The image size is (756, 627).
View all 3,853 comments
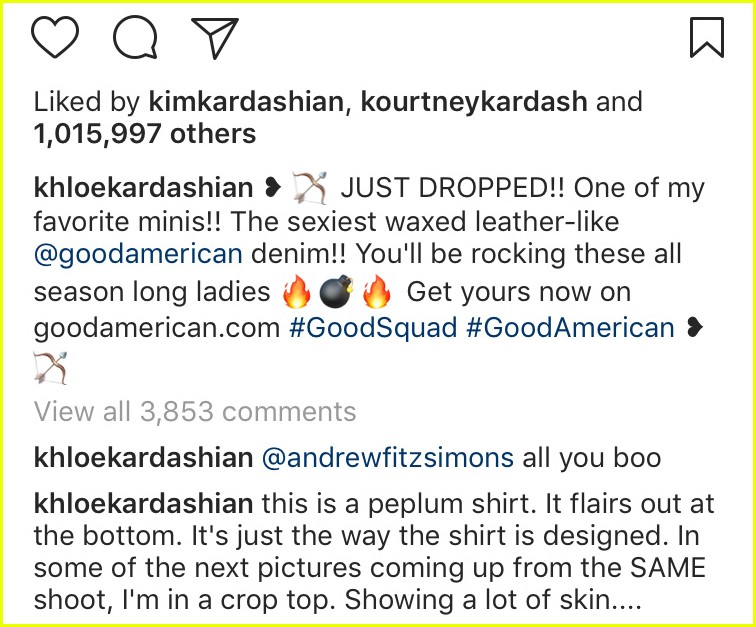click(x=195, y=411)
